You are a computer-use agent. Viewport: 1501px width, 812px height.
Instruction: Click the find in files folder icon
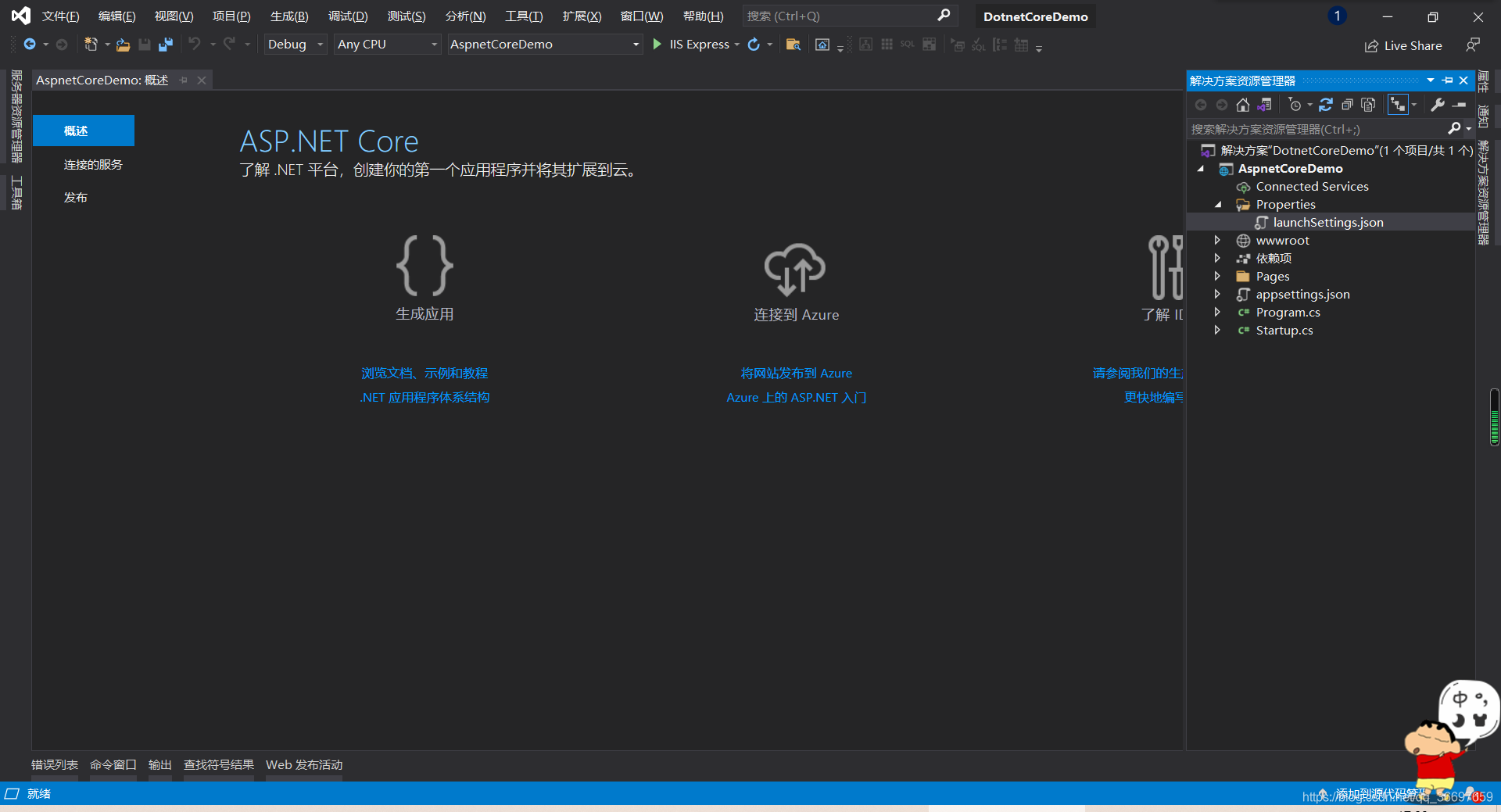click(793, 45)
